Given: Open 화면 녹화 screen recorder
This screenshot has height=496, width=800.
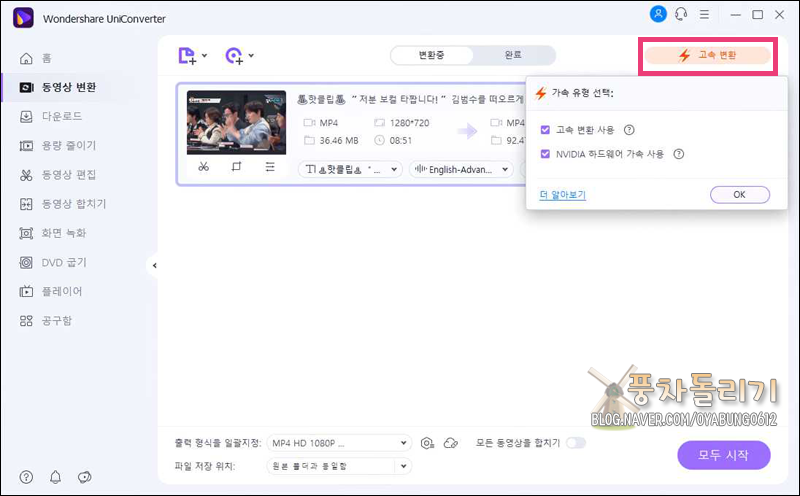Looking at the screenshot, I should (53, 233).
